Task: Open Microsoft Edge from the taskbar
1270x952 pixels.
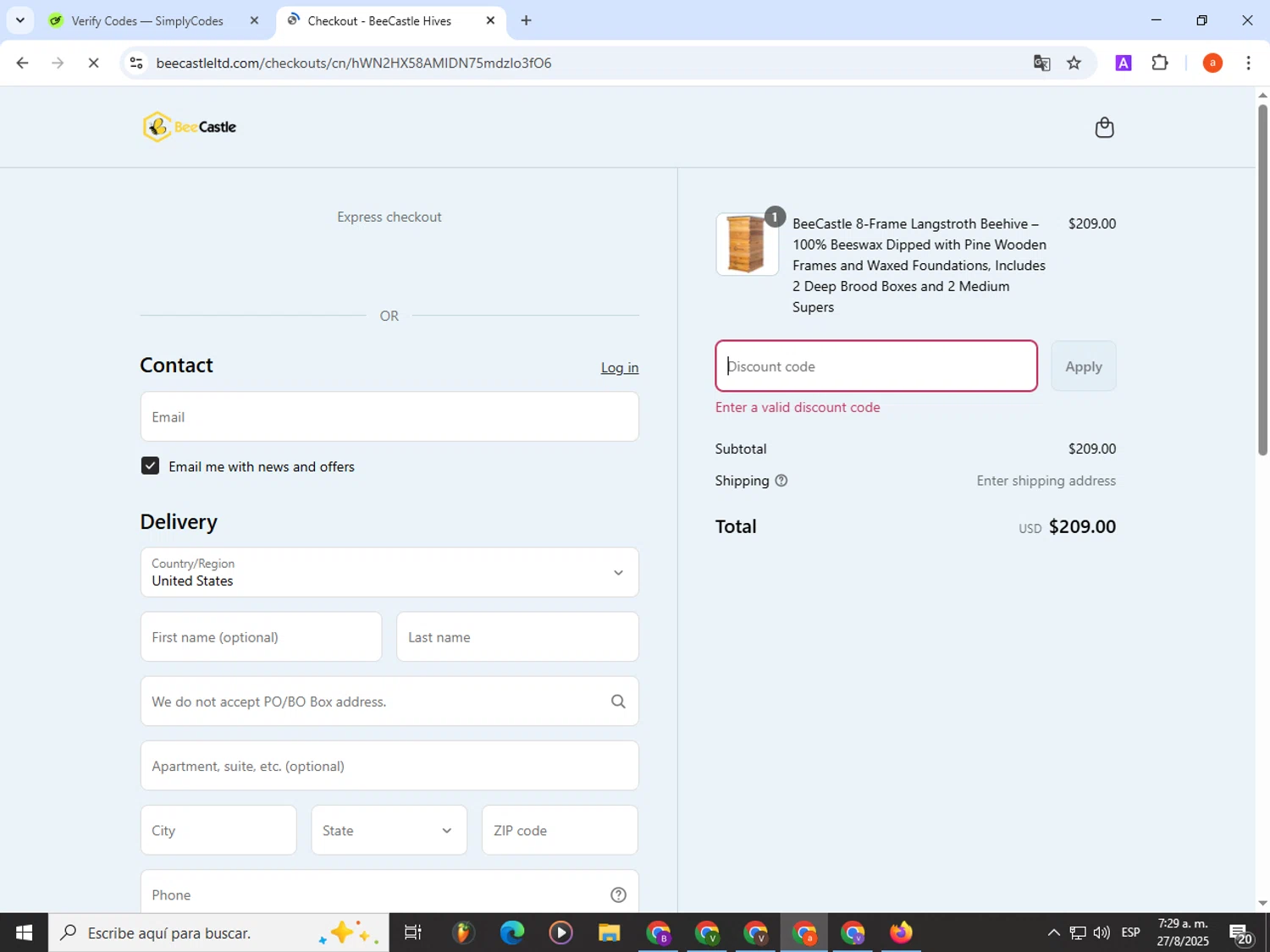Action: tap(511, 933)
